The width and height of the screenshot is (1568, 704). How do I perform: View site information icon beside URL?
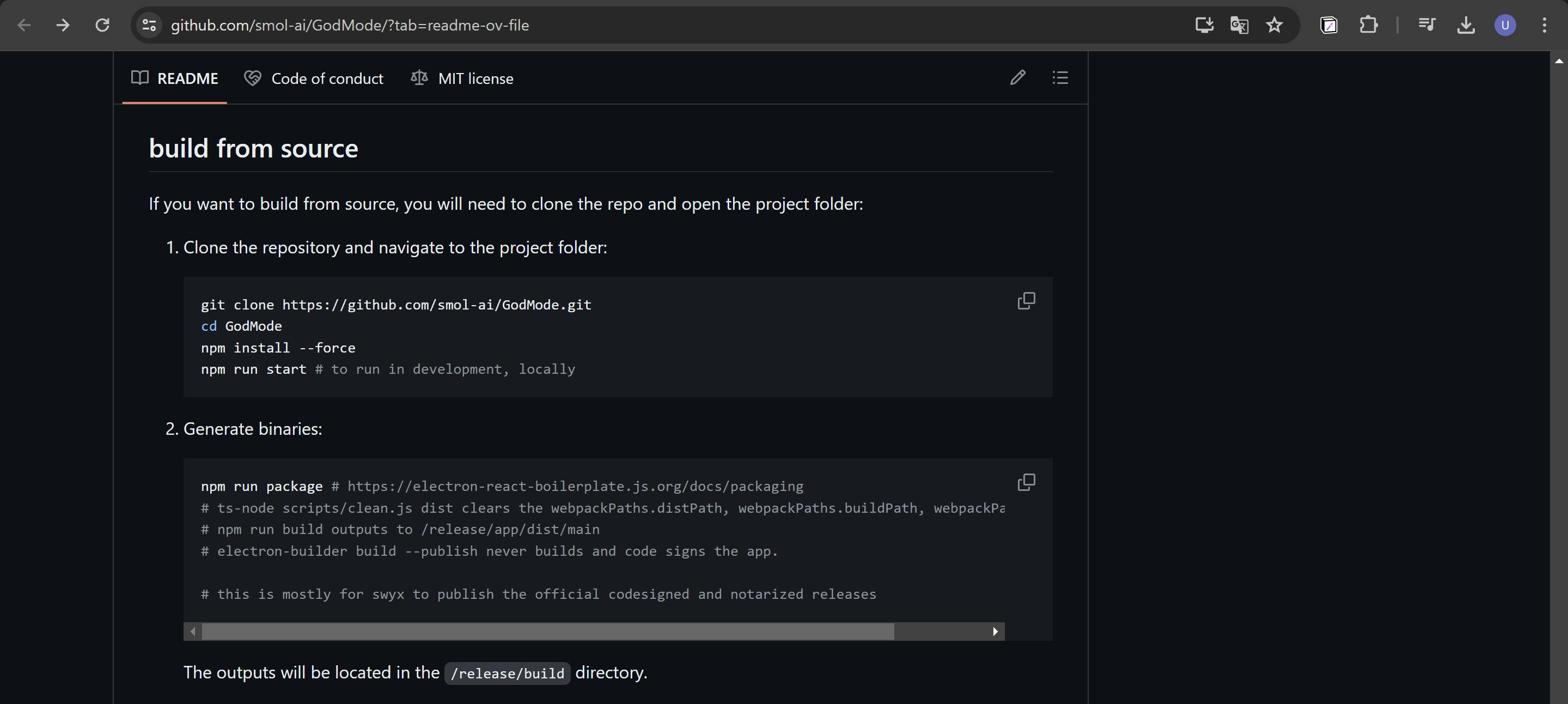pyautogui.click(x=149, y=25)
